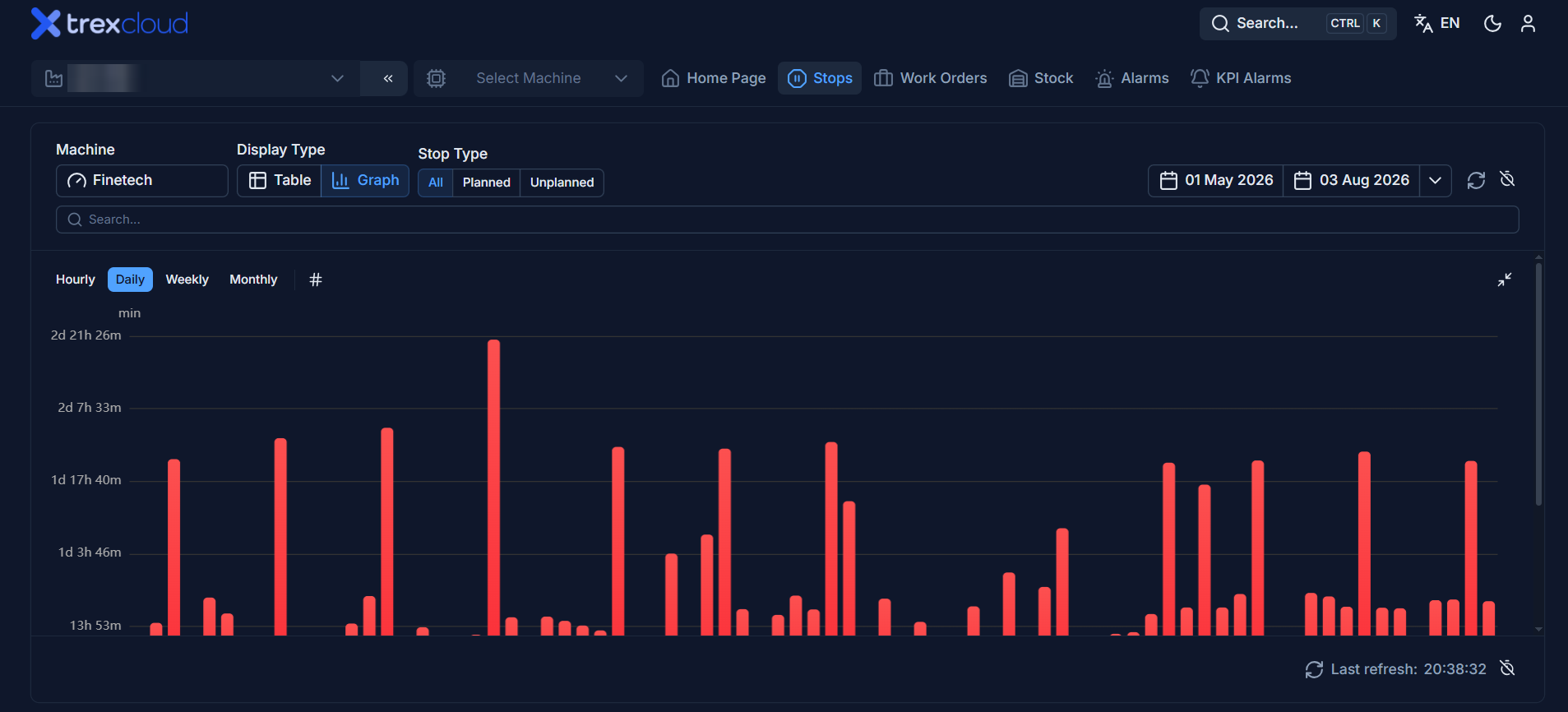Open the Select Machine dropdown
The height and width of the screenshot is (712, 1568).
click(x=529, y=78)
